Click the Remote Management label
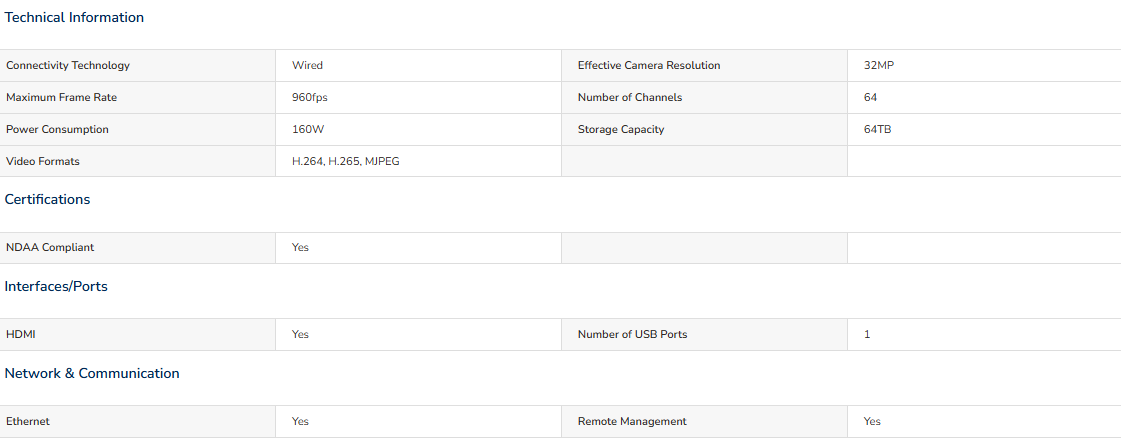This screenshot has height=443, width=1121. [x=632, y=422]
